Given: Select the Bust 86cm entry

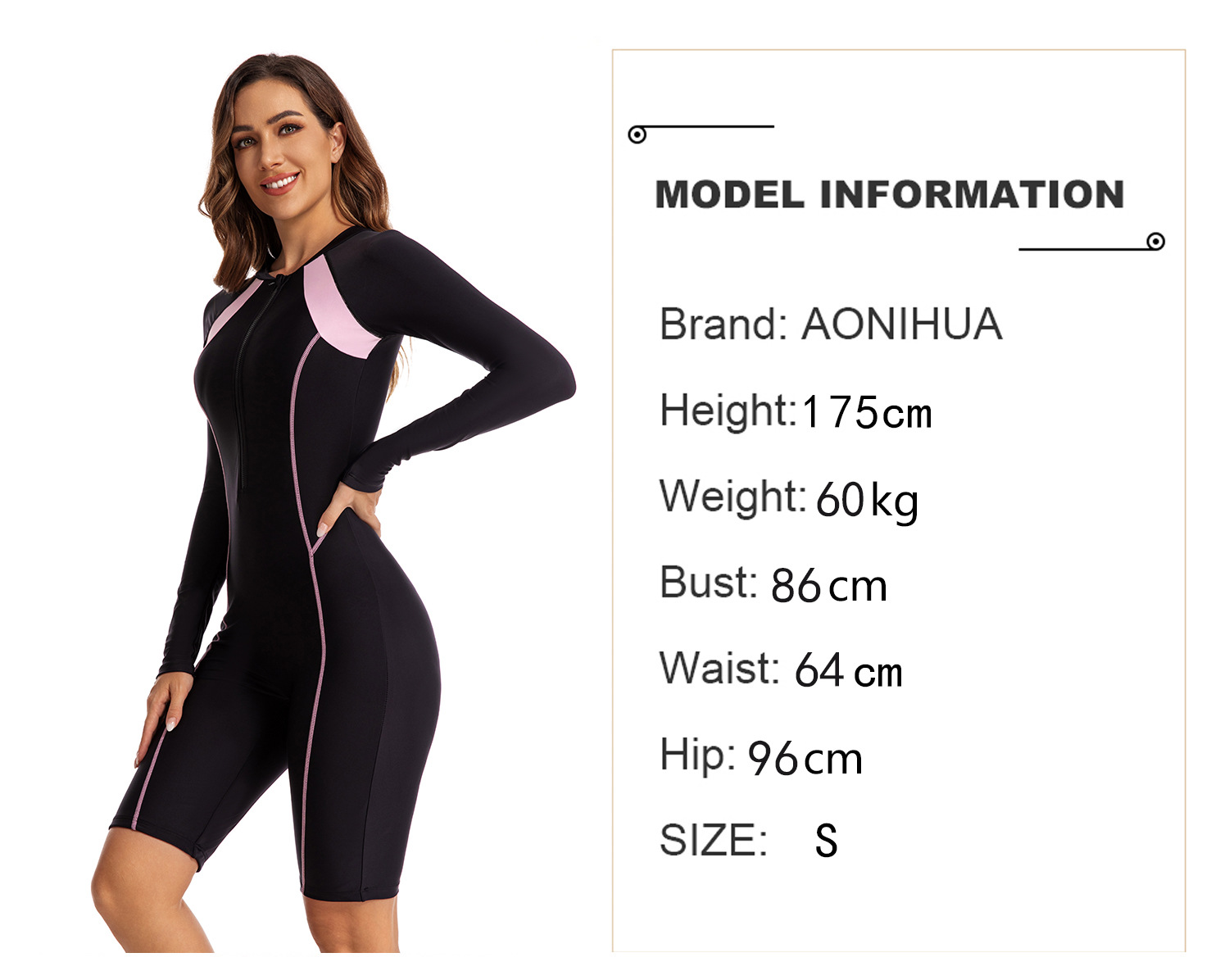Looking at the screenshot, I should click(773, 584).
